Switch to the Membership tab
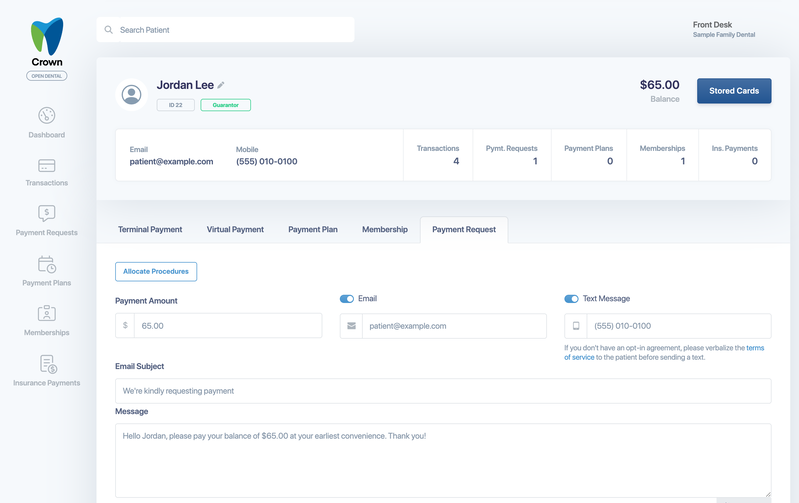 [x=385, y=229]
